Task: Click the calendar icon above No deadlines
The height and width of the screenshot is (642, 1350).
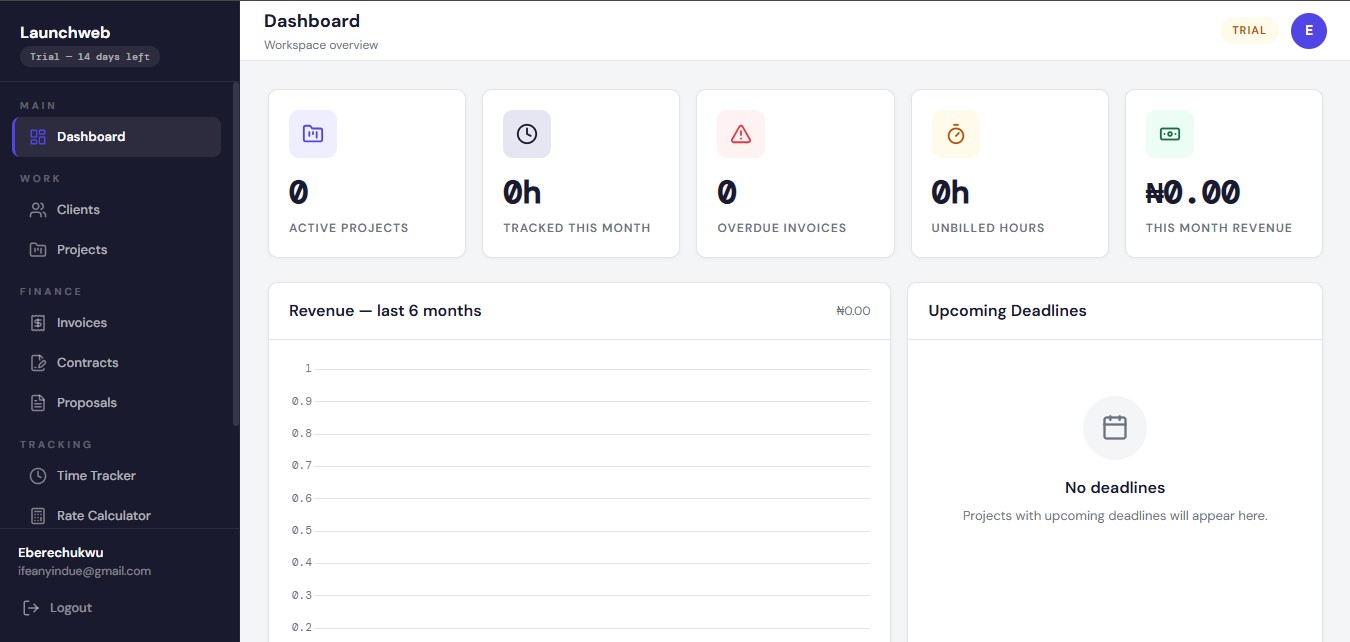Action: pyautogui.click(x=1115, y=428)
